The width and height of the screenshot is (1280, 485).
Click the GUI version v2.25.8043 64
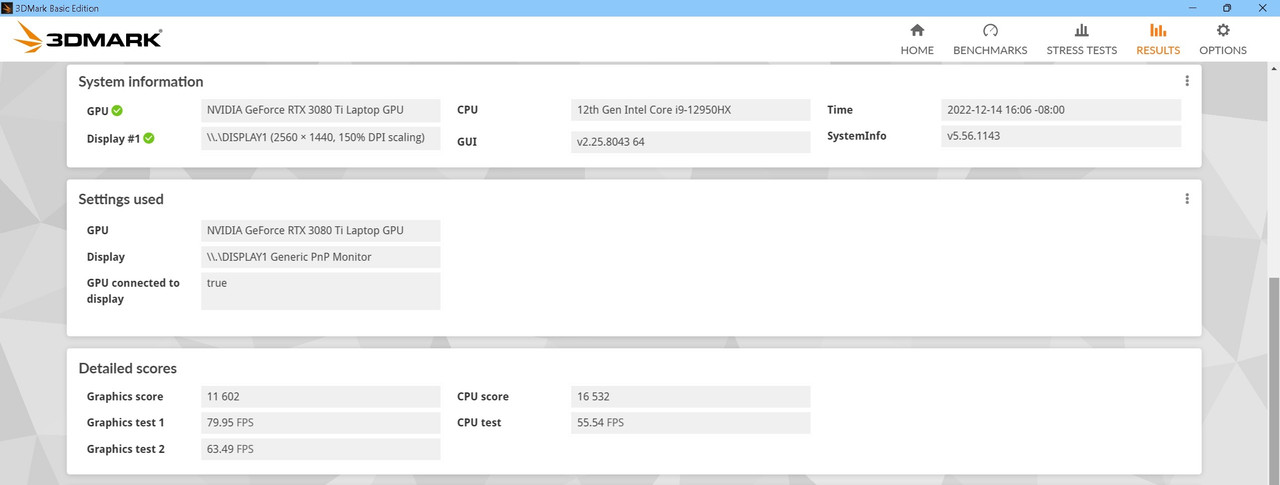[x=690, y=142]
